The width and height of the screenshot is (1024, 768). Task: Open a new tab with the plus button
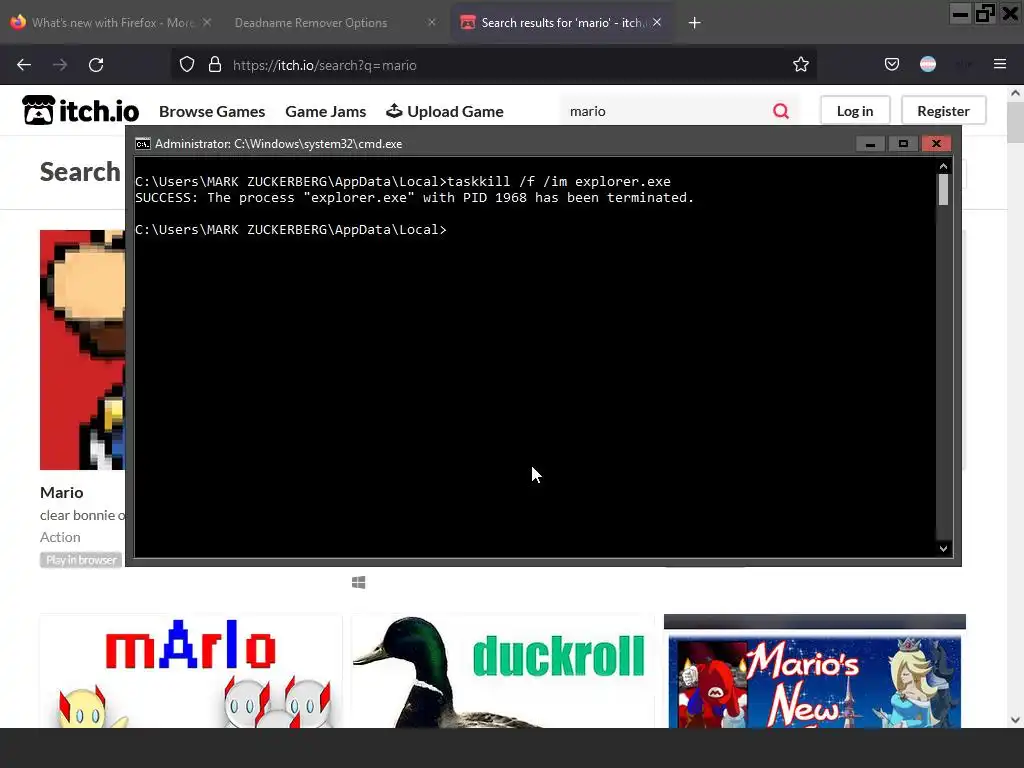694,23
